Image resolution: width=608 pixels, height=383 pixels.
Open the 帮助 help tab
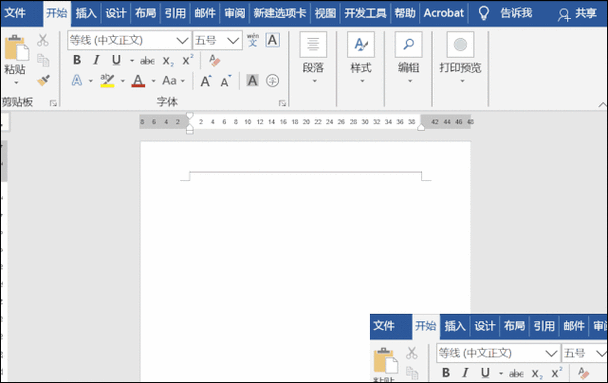(x=405, y=13)
